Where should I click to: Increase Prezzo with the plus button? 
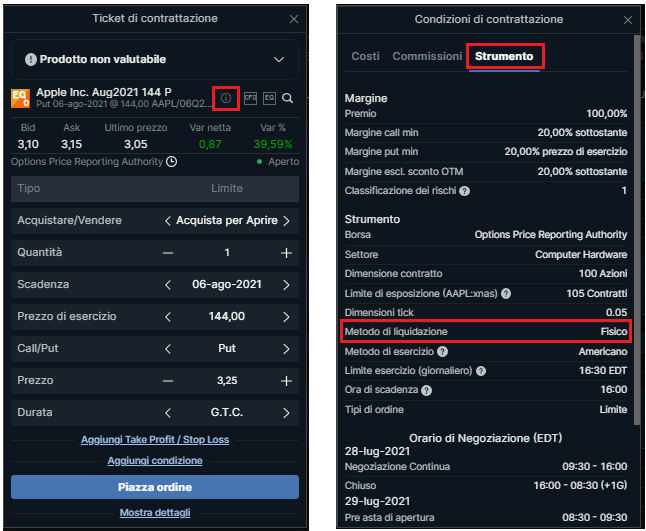point(286,381)
